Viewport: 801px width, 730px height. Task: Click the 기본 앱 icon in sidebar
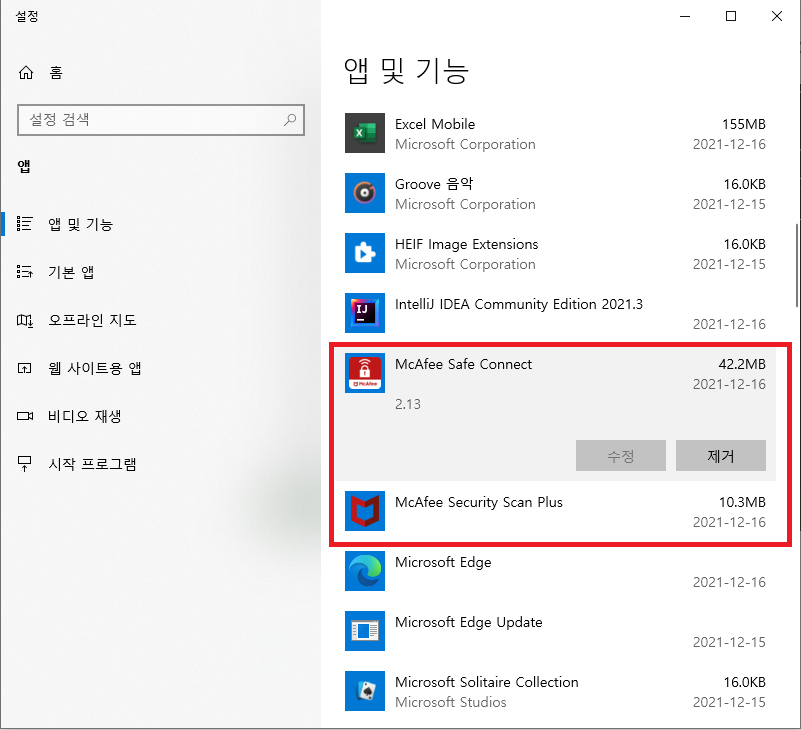tap(25, 272)
